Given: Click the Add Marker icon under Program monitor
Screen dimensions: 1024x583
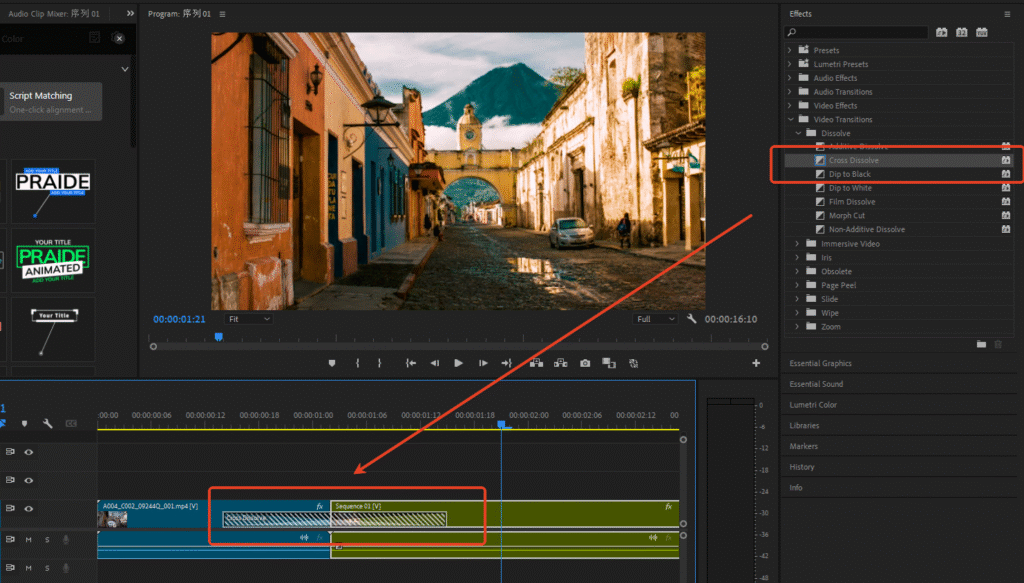Looking at the screenshot, I should (332, 363).
